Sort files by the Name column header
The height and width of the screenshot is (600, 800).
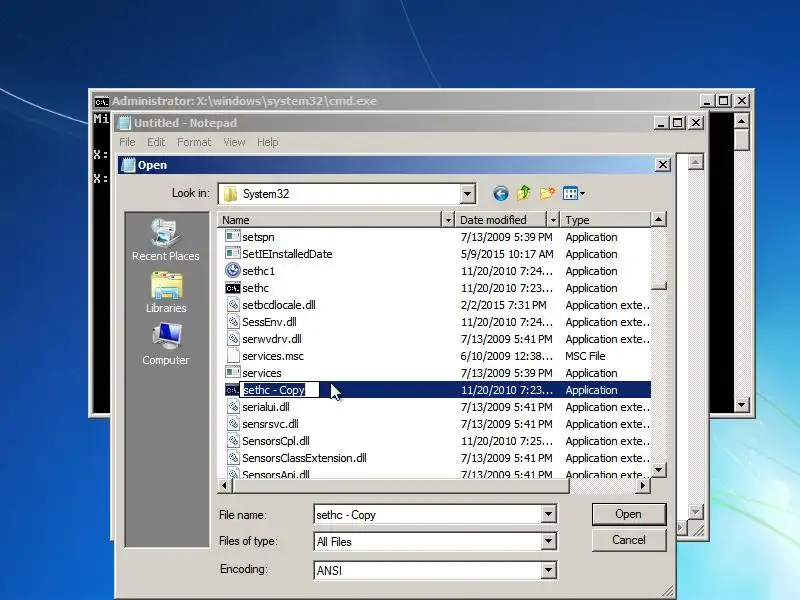click(x=330, y=220)
